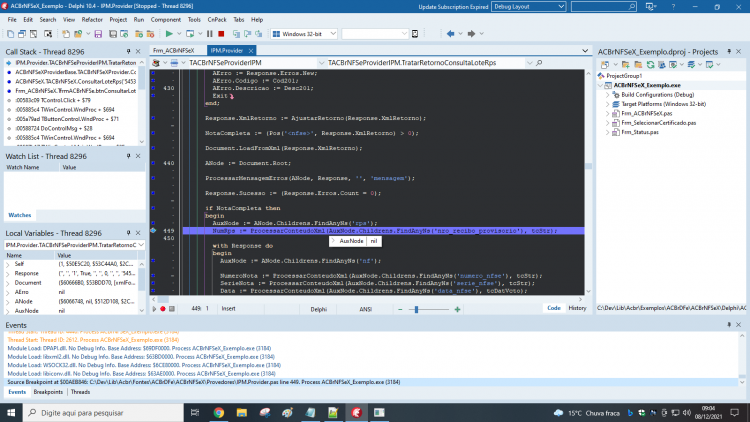Click the Compile all projects icon in Projects panel
The image size is (750, 422).
tap(662, 65)
